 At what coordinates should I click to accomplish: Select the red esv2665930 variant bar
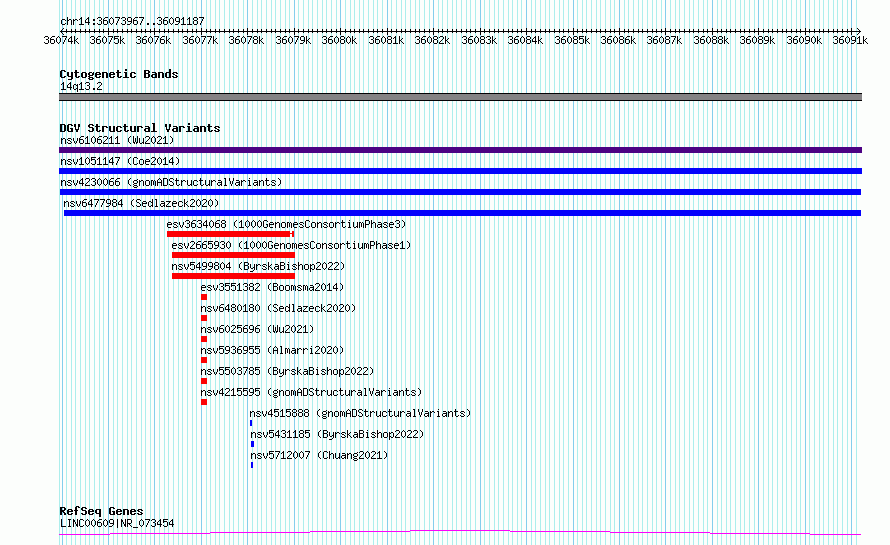[x=233, y=255]
